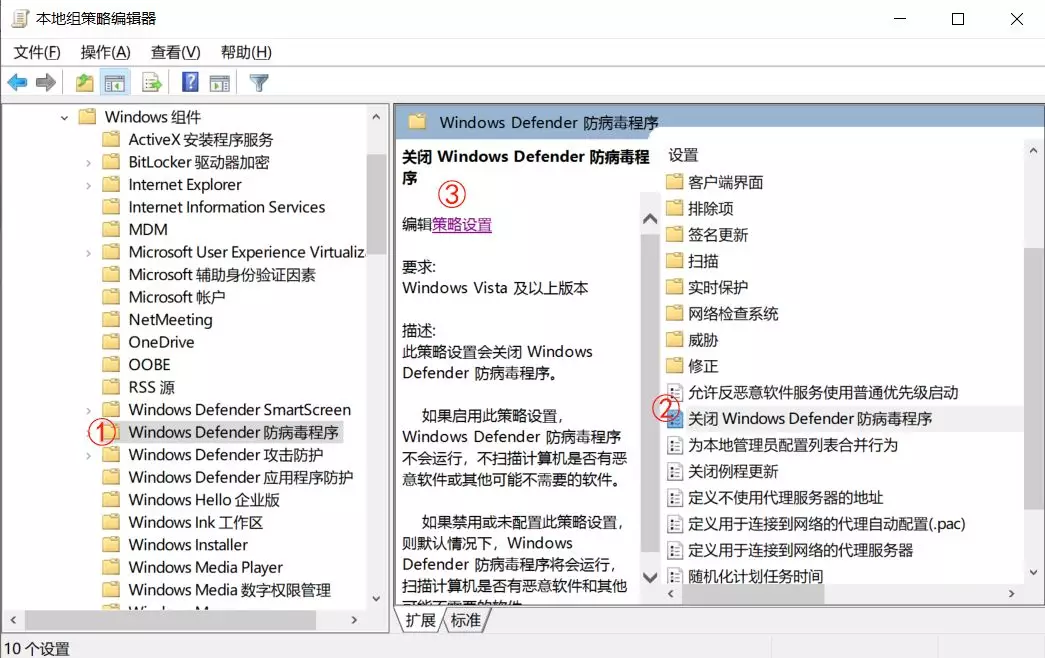Click policy icon for 定义用于连接到网络的代理服务器
Screen dimensions: 1045x658
tap(675, 550)
